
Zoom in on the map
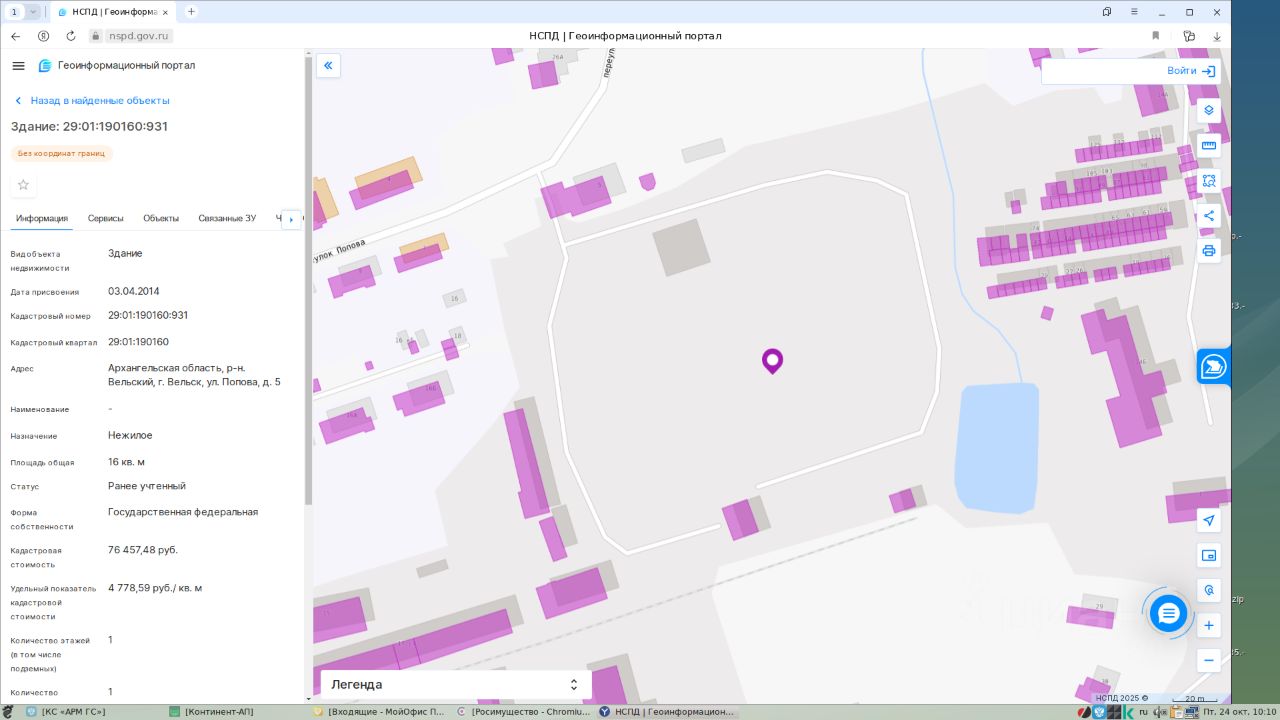[x=1208, y=626]
